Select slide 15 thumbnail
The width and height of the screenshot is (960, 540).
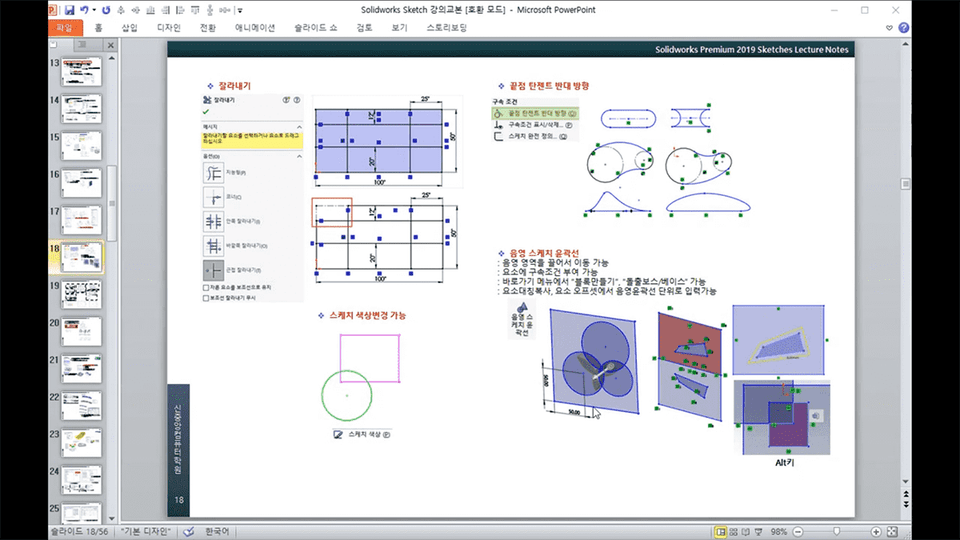81,146
